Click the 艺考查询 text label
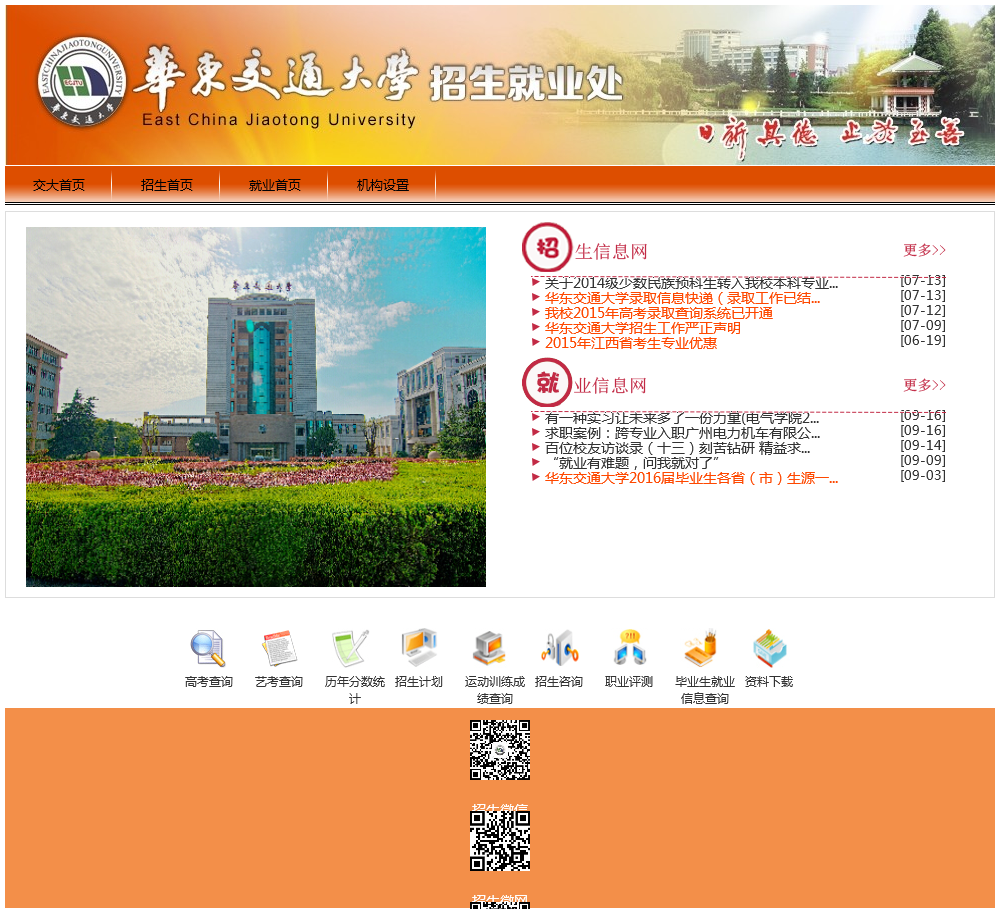Image resolution: width=1000 pixels, height=909 pixels. (279, 681)
